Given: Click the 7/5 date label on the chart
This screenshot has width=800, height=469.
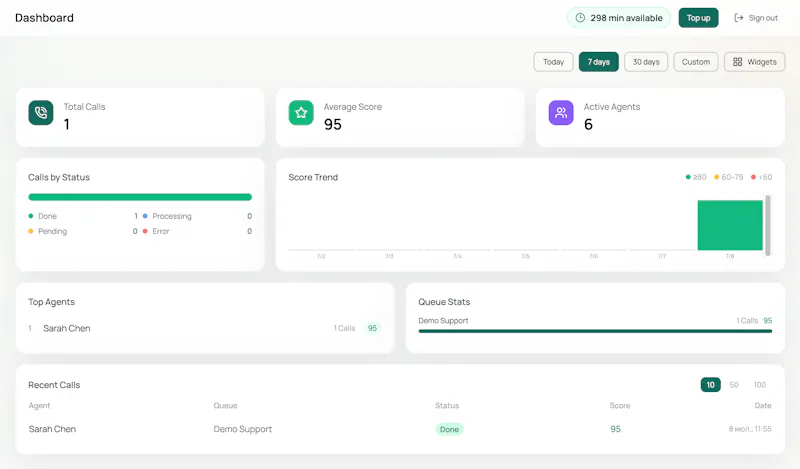Looking at the screenshot, I should point(526,256).
